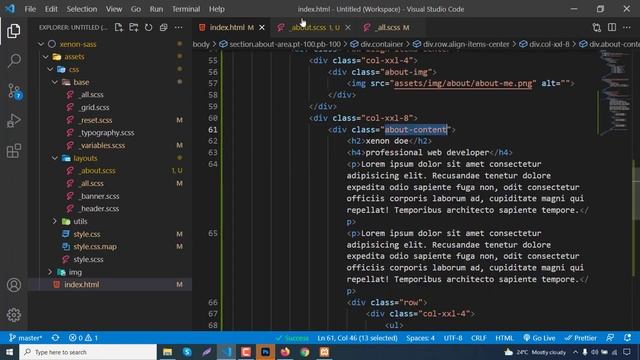Open the Manage gear settings icon

coord(13,315)
